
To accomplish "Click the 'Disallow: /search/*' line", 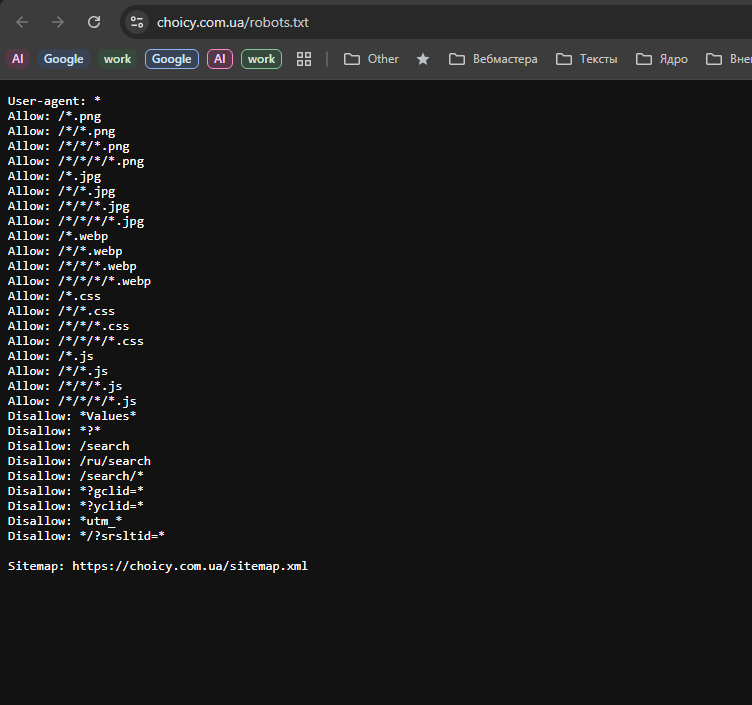I will click(x=76, y=476).
